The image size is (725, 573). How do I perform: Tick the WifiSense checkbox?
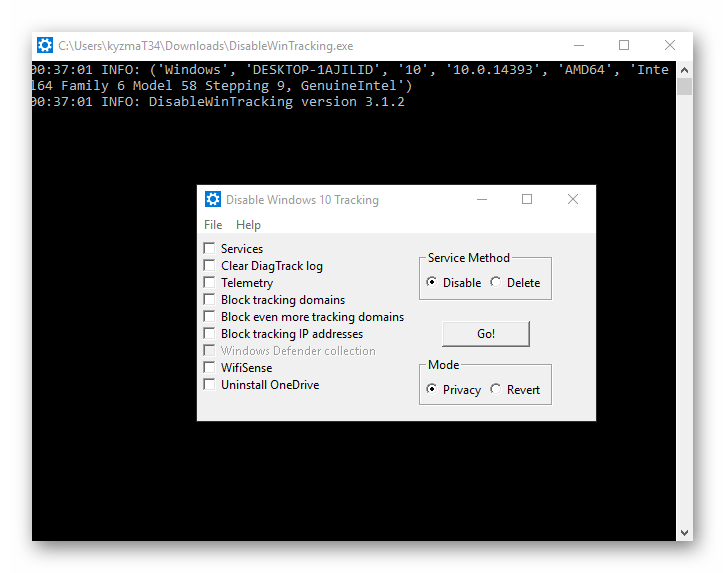pos(209,367)
